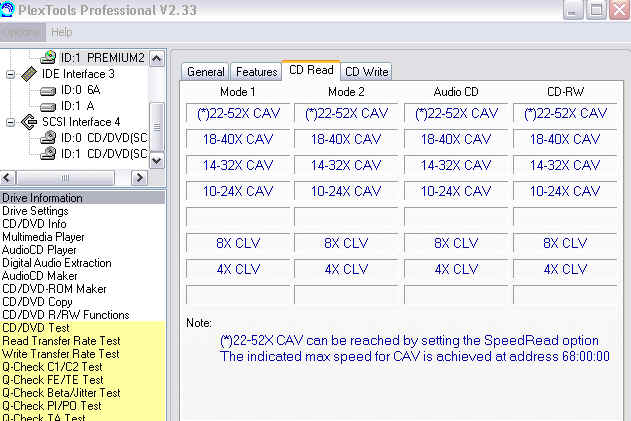631x421 pixels.
Task: Collapse the IDE Interface 3 node
Action: coord(11,74)
